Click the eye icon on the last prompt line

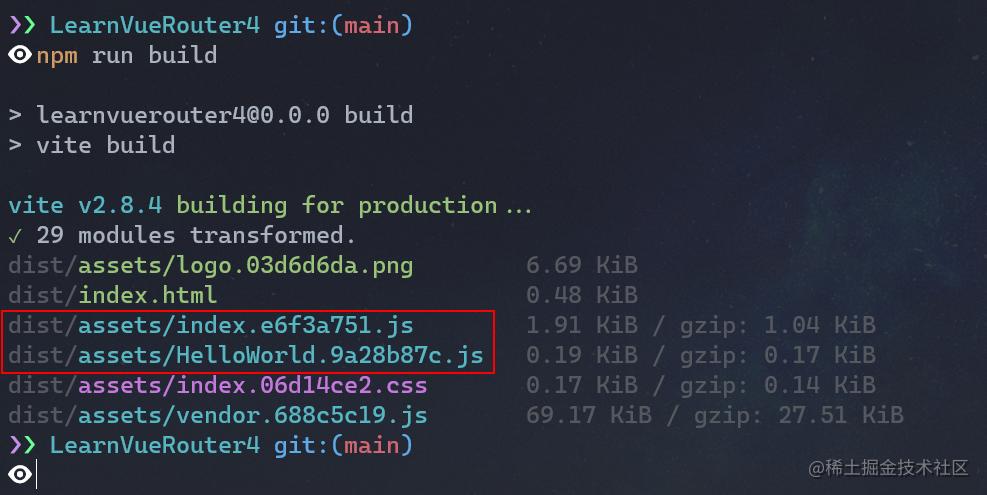tap(20, 474)
